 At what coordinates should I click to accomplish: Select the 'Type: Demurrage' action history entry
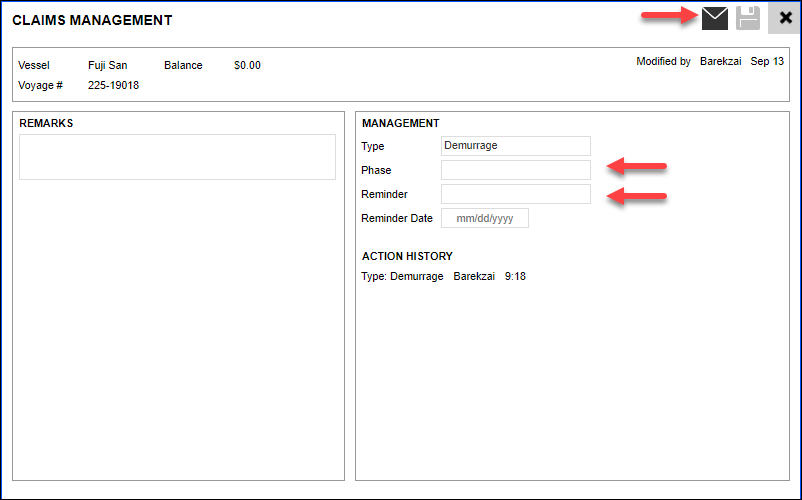click(402, 277)
